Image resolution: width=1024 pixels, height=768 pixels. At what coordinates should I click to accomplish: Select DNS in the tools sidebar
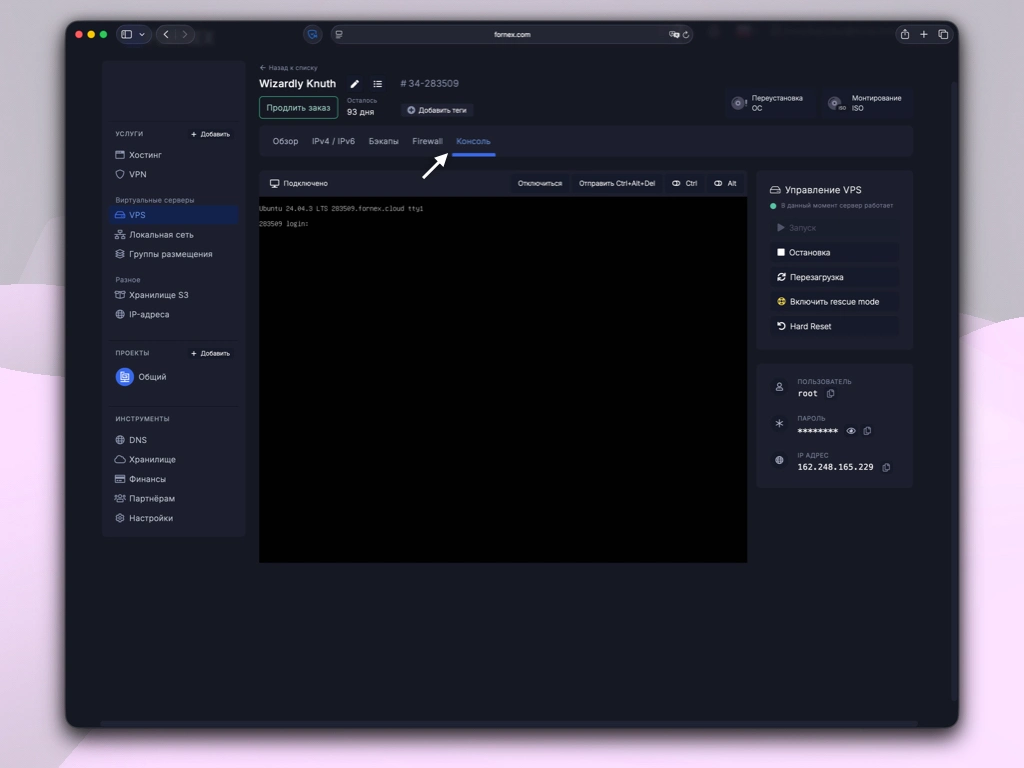click(138, 440)
